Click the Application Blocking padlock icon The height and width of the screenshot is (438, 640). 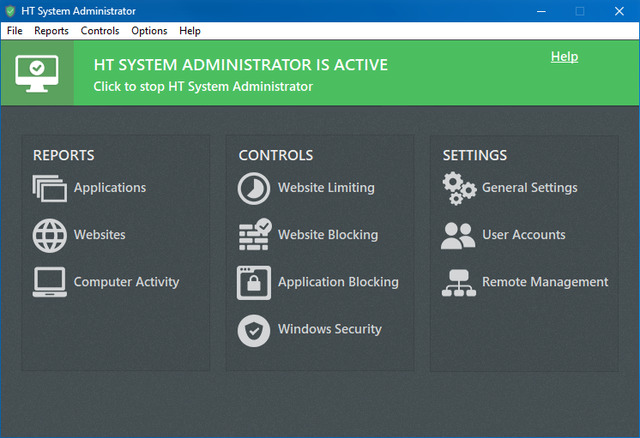click(254, 282)
